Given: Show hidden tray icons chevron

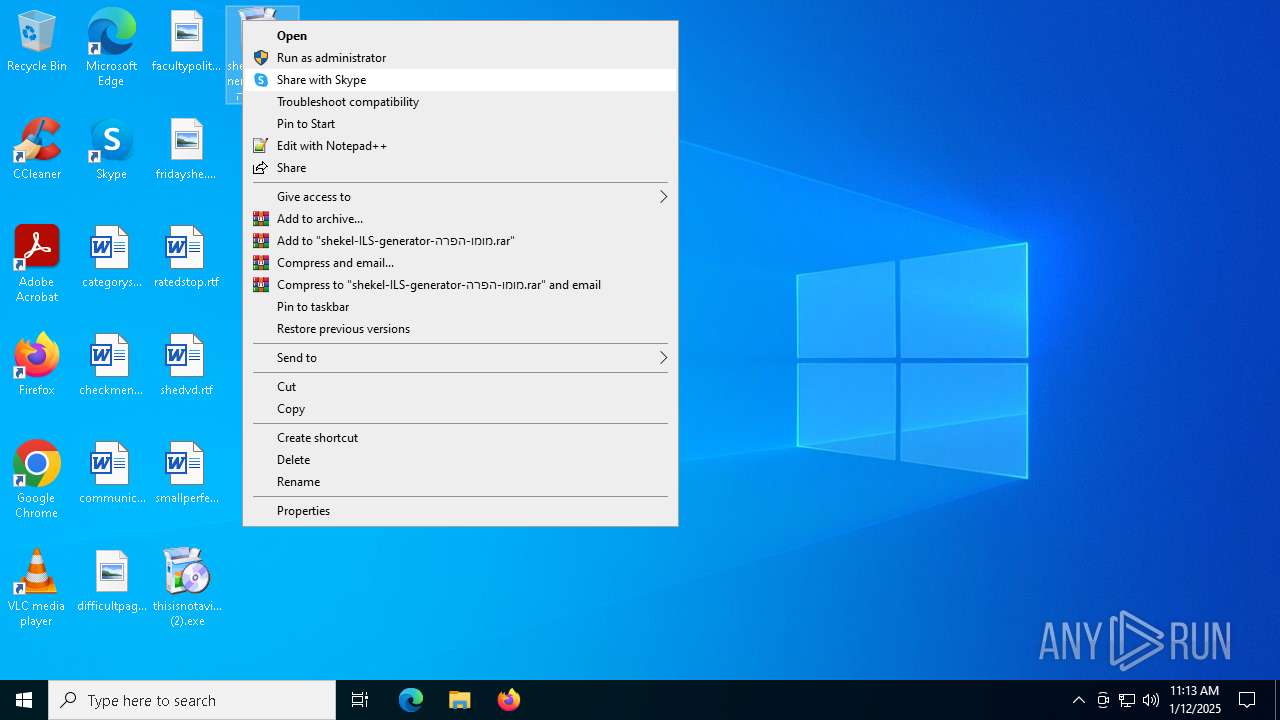Looking at the screenshot, I should (1079, 700).
